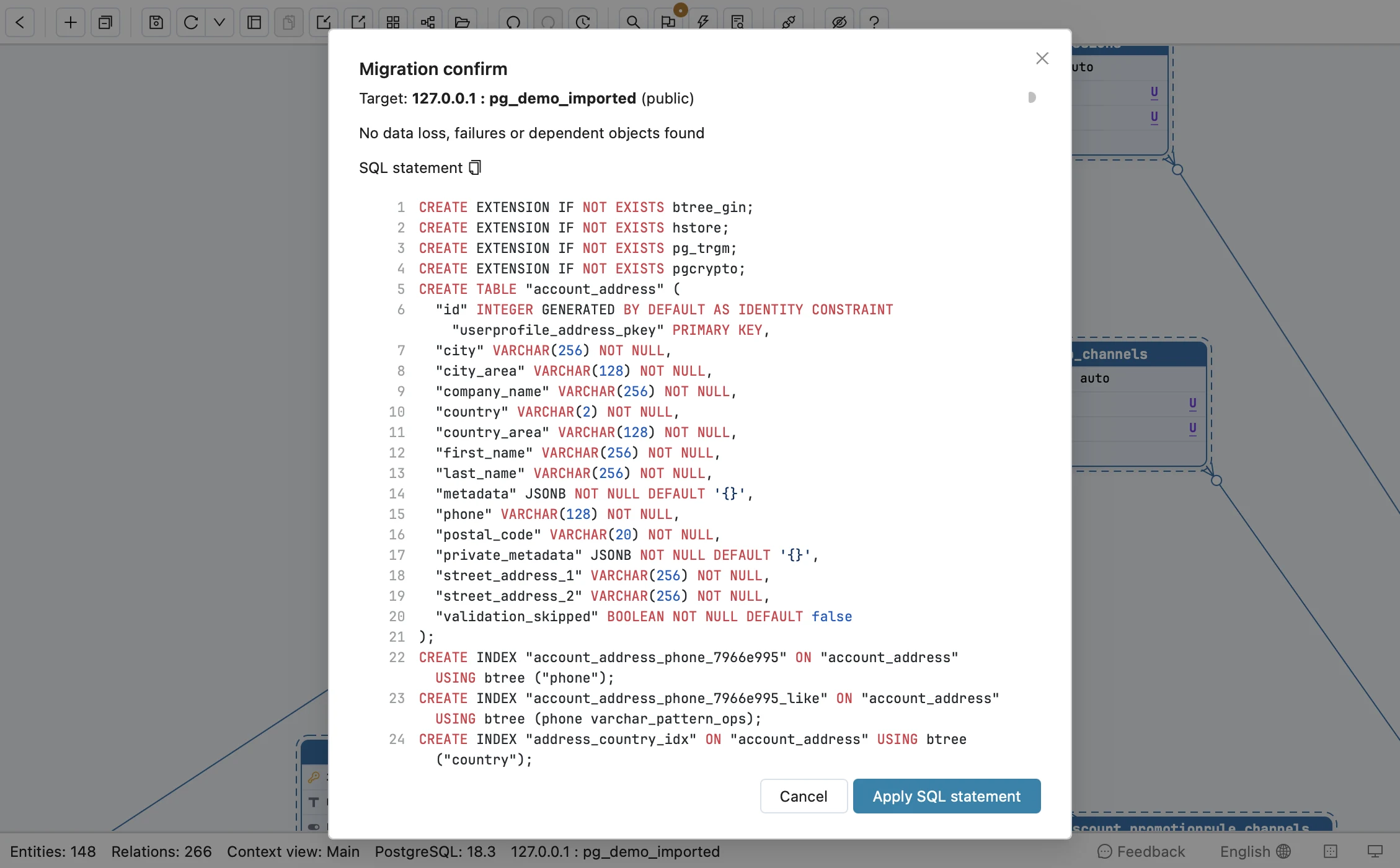This screenshot has height=868, width=1400.
Task: Click the dotted grid icon in status bar
Action: 1331,851
